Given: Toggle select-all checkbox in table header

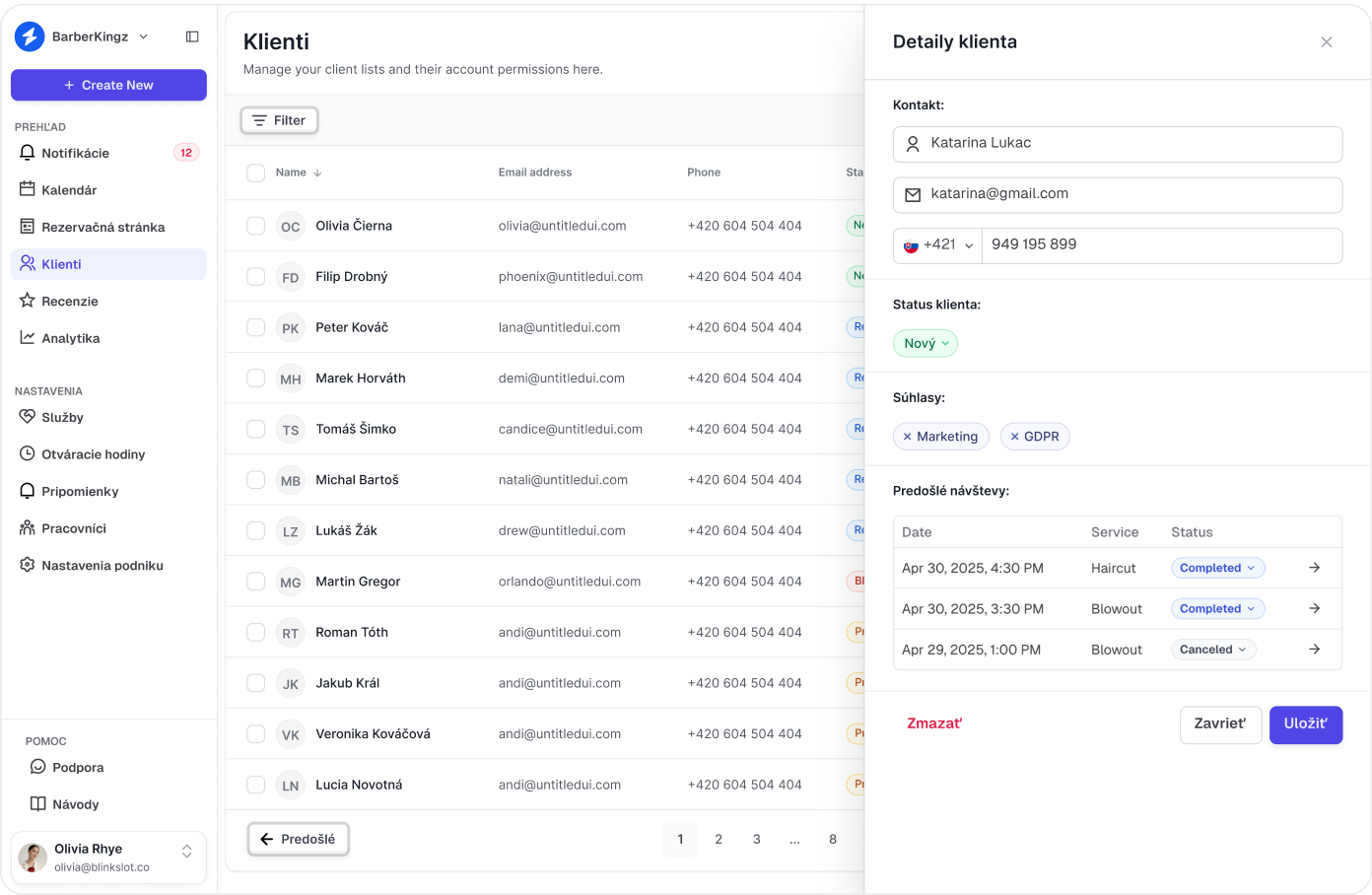Looking at the screenshot, I should click(256, 172).
